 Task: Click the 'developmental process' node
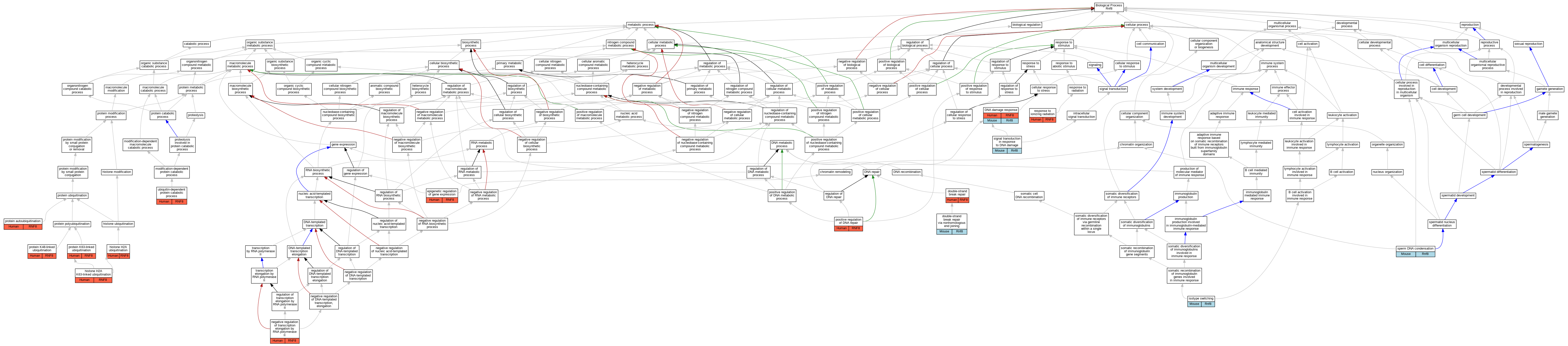click(1347, 25)
